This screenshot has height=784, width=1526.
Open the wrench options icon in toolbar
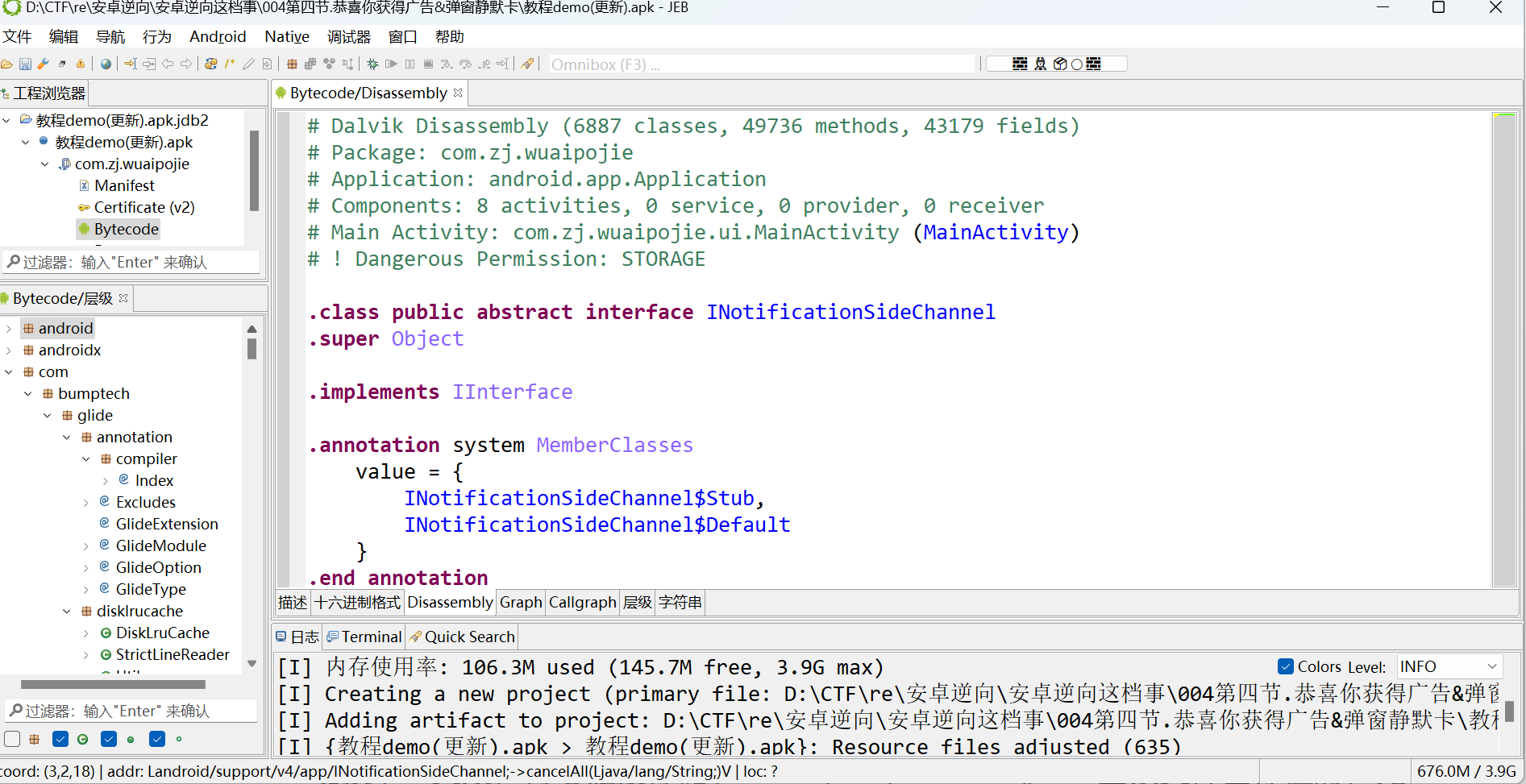(44, 64)
